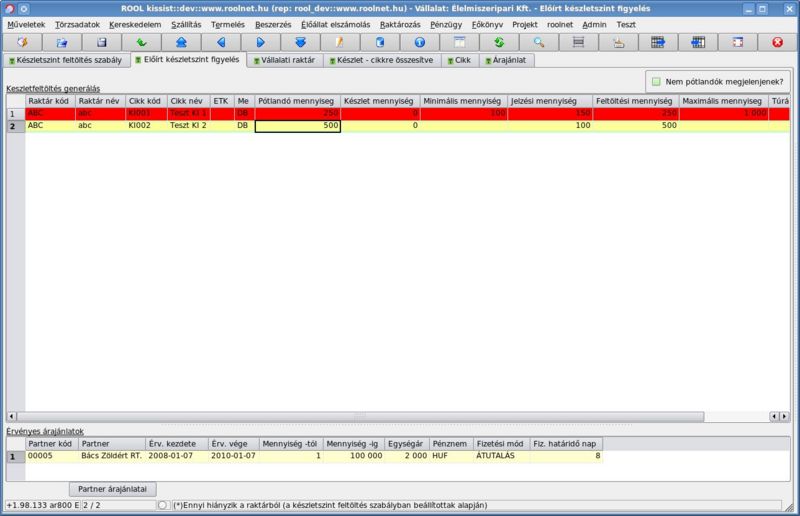Click the pencil edit toolbar icon
The height and width of the screenshot is (516, 800).
pos(340,42)
